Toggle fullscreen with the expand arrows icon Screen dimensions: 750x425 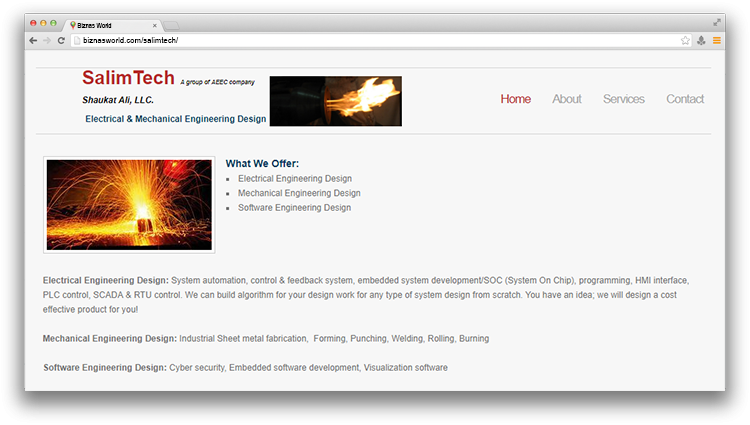pyautogui.click(x=717, y=22)
